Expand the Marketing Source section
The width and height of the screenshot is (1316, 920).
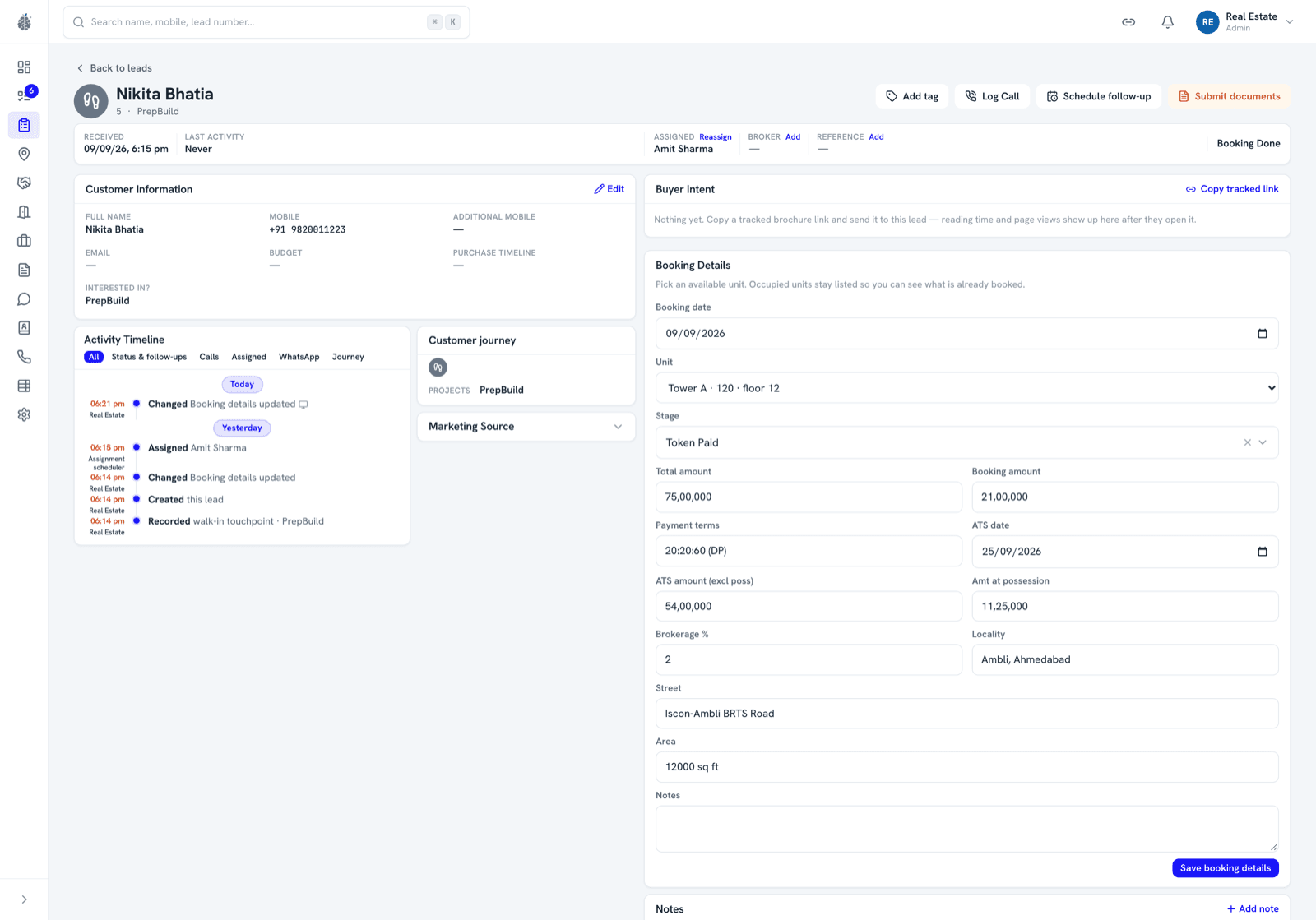point(526,427)
